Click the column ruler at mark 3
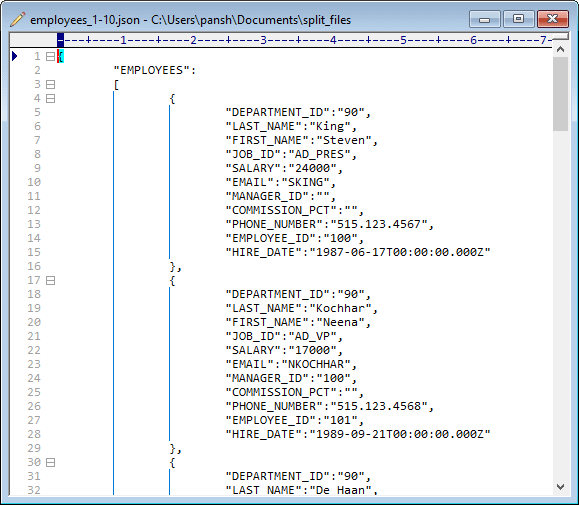 263,40
